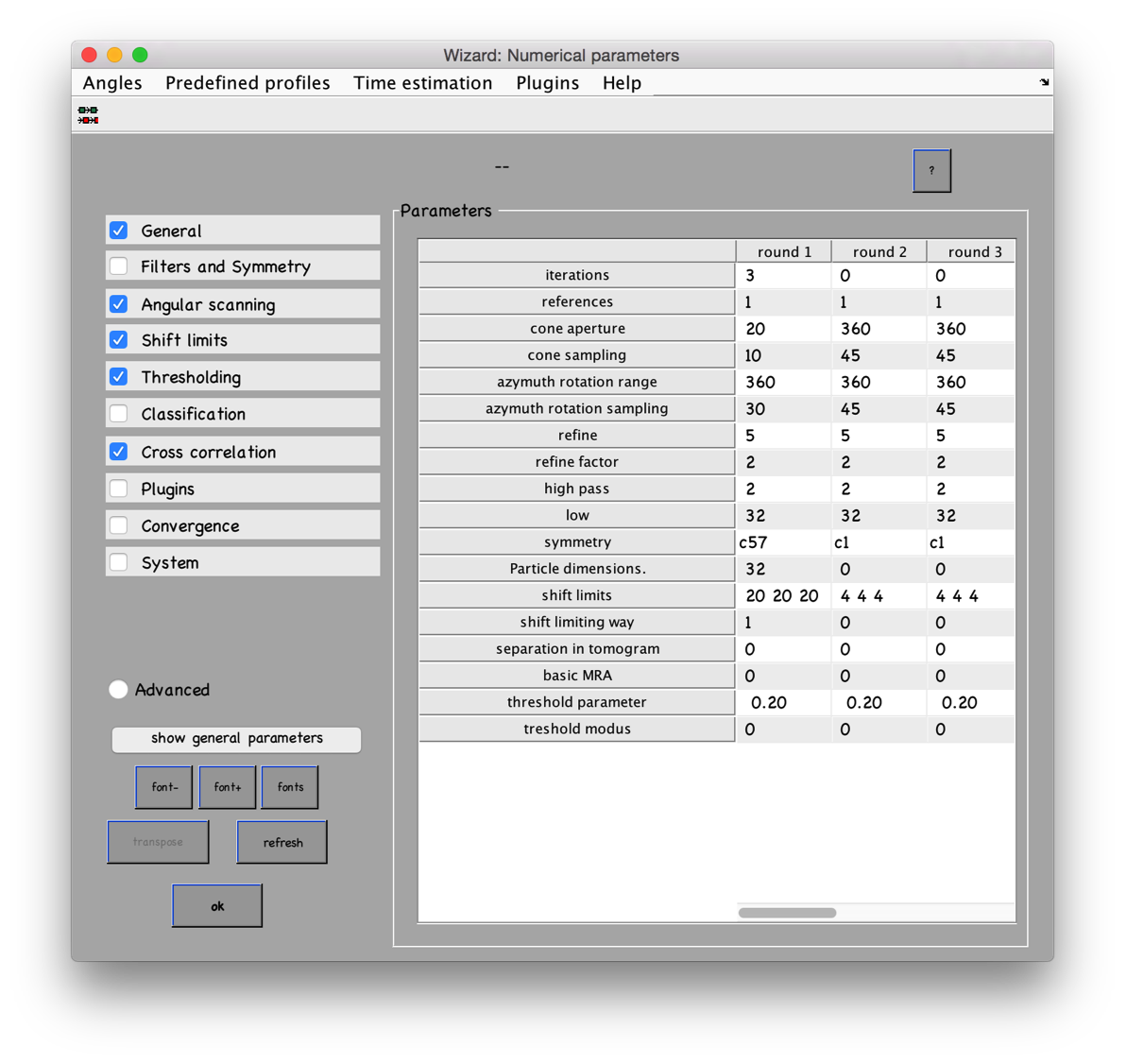
Task: Click the azymuth rotation range row label
Action: [576, 382]
